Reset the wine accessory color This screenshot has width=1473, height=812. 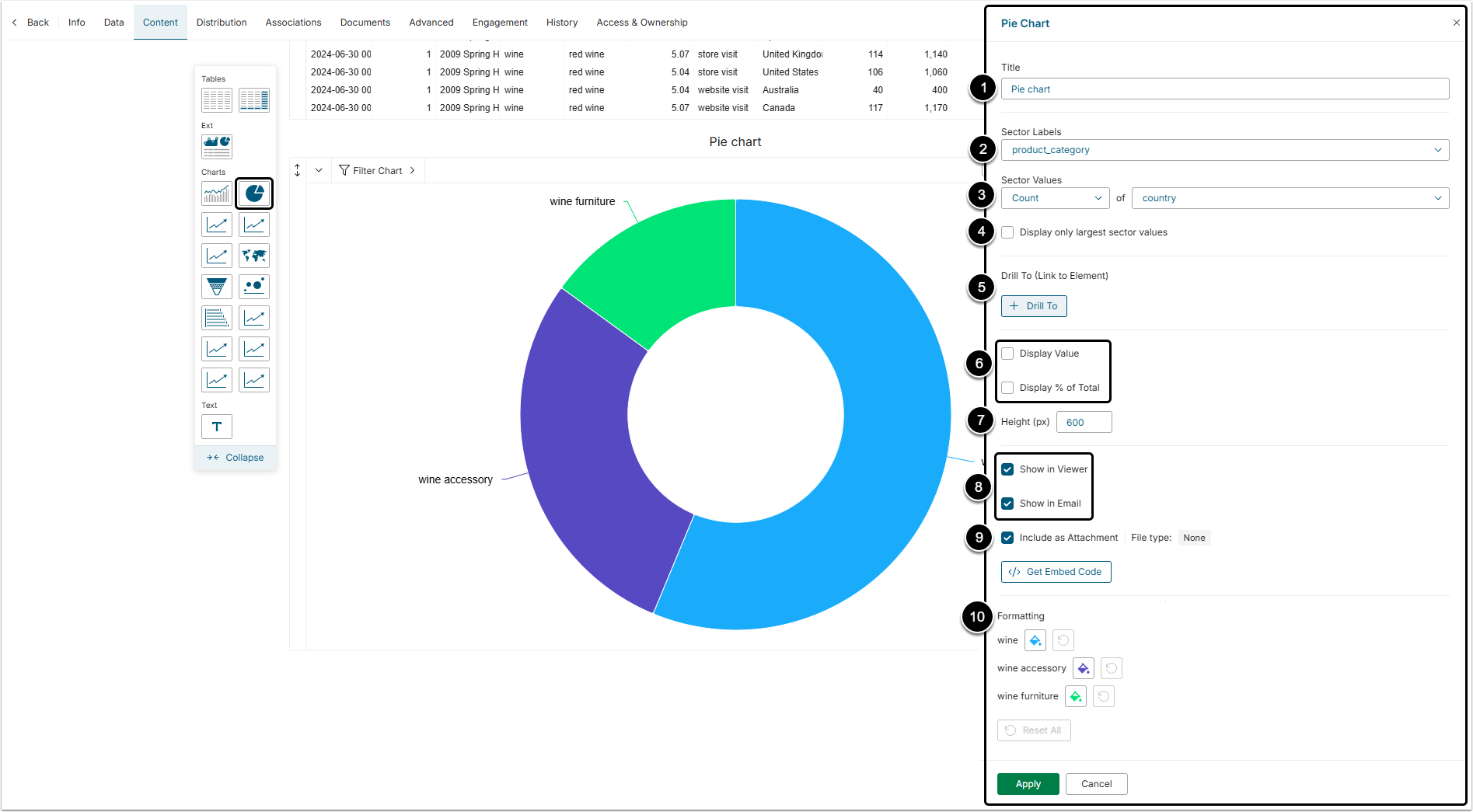pyautogui.click(x=1112, y=668)
